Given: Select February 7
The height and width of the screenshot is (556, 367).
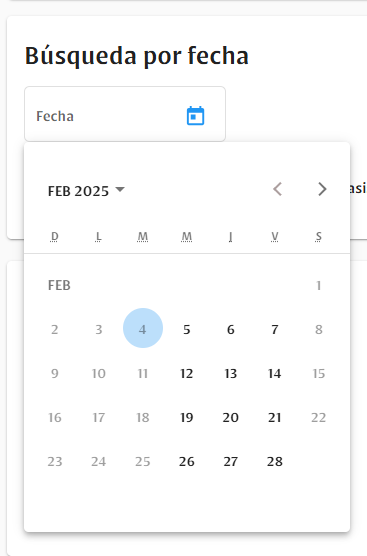Looking at the screenshot, I should (274, 329).
